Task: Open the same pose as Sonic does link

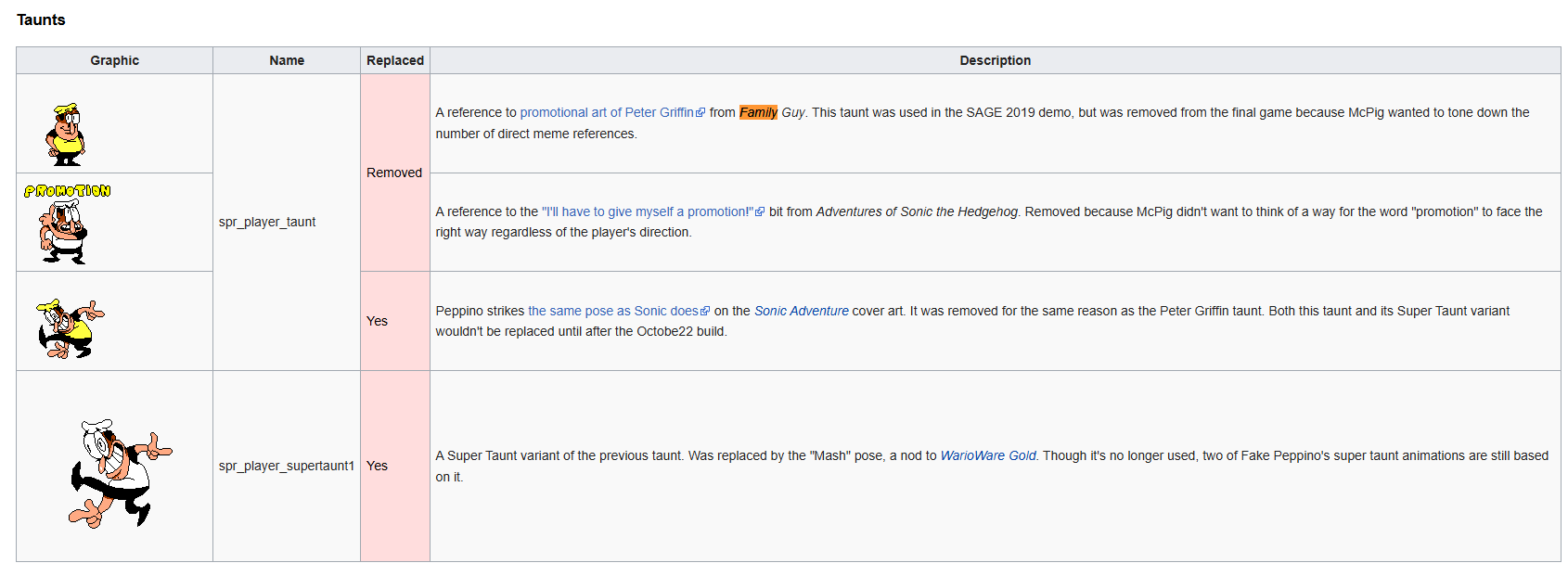Action: [613, 311]
